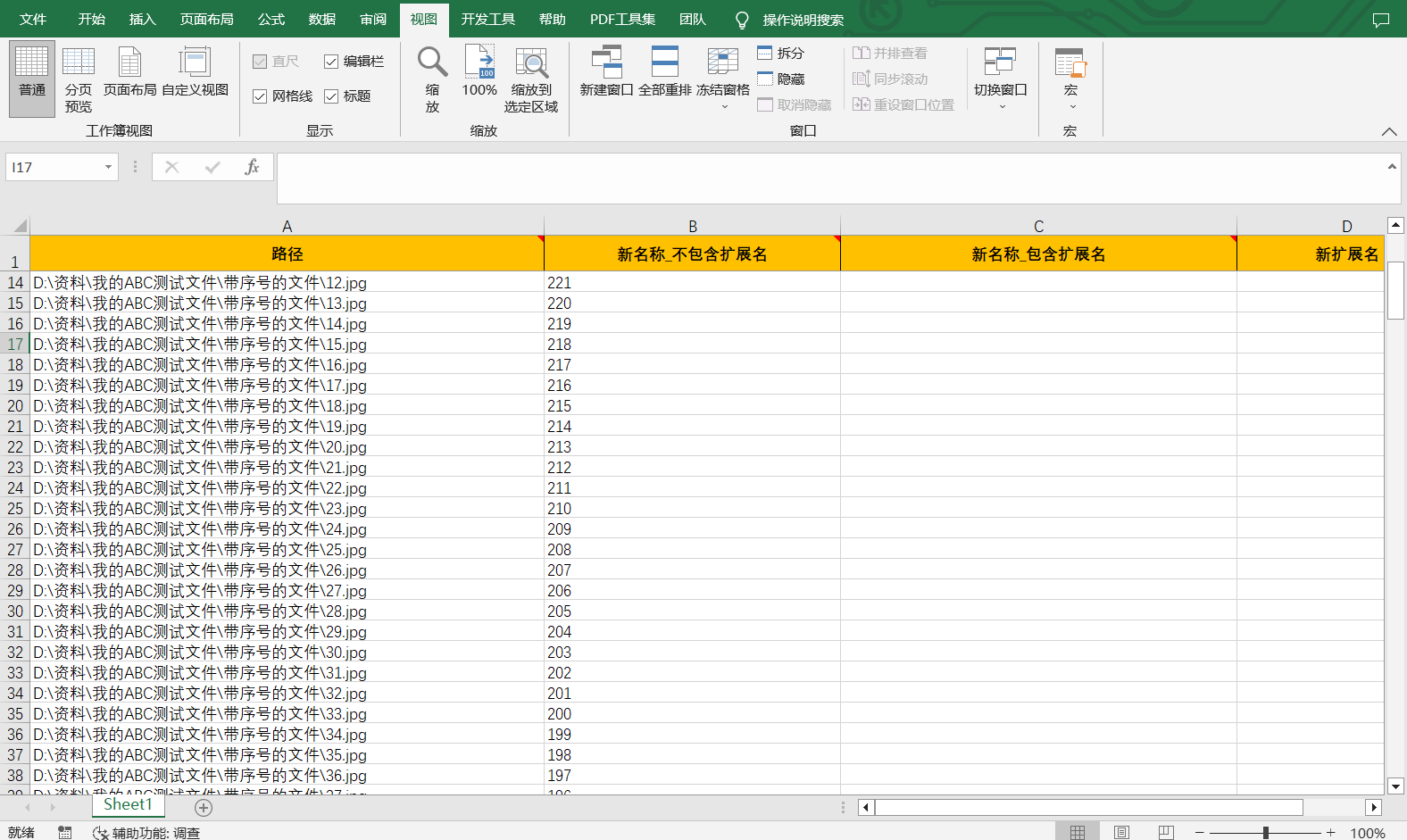Add a new sheet with plus icon
This screenshot has height=840, width=1407.
click(204, 808)
